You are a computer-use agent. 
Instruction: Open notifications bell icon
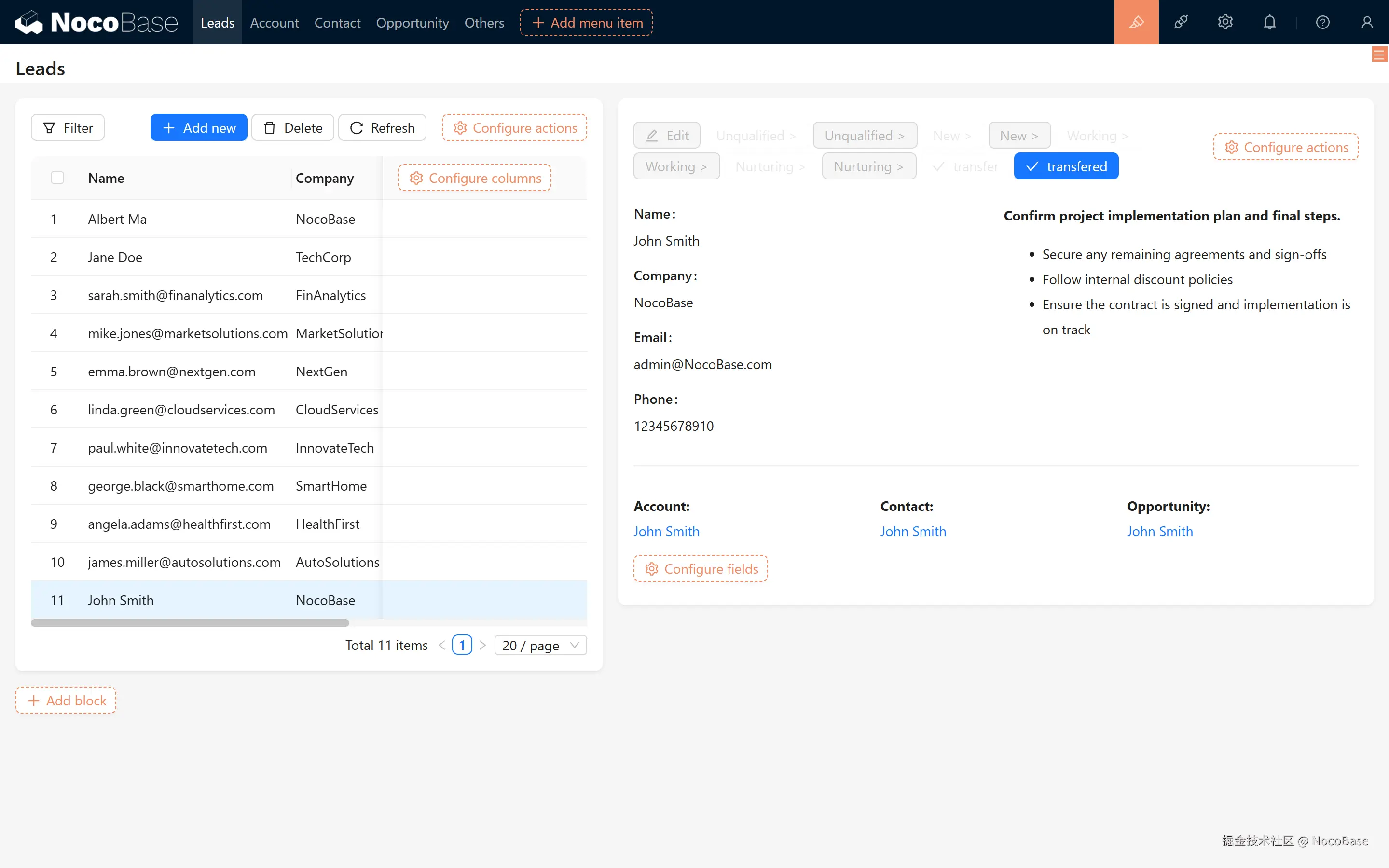tap(1270, 22)
